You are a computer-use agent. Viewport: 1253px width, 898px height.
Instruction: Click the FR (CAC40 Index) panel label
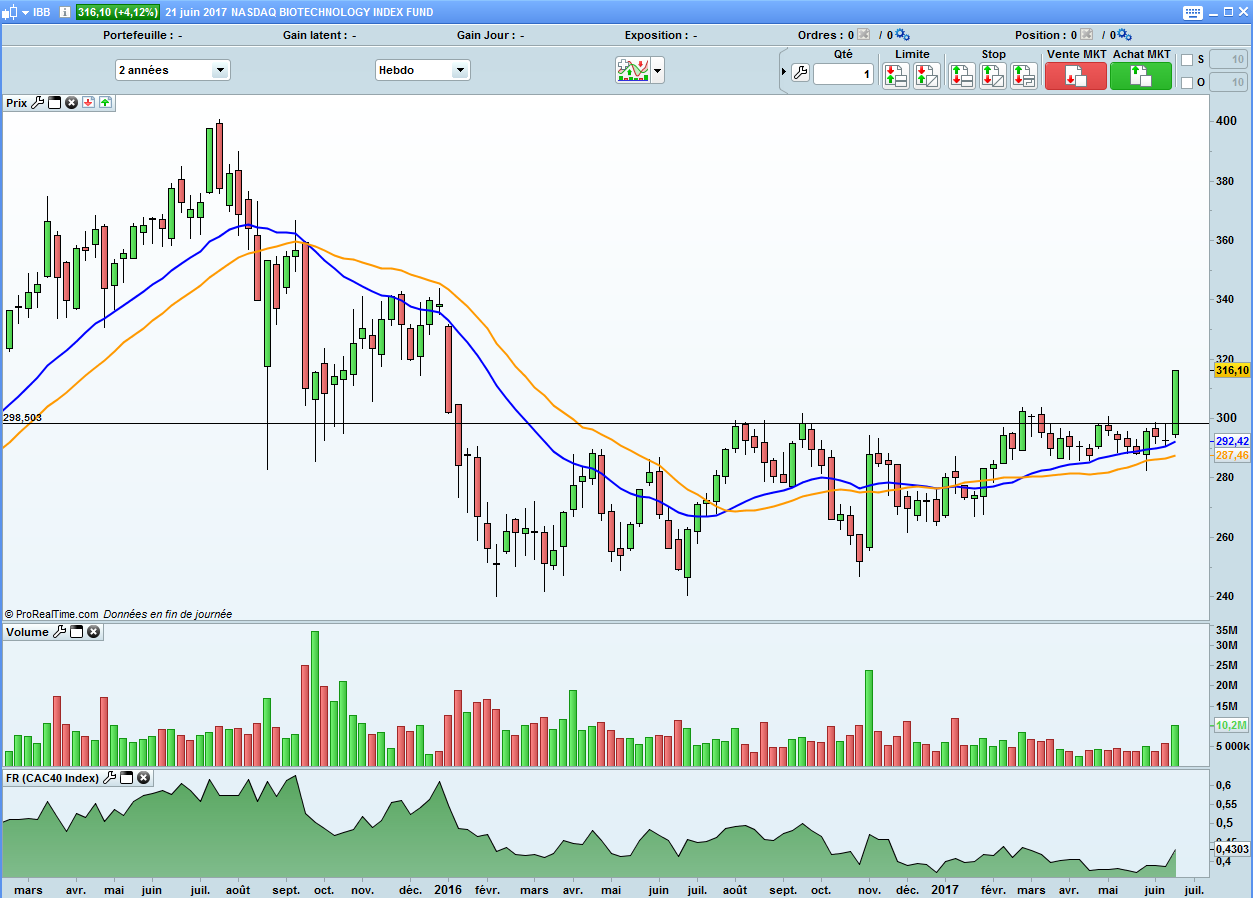point(53,778)
